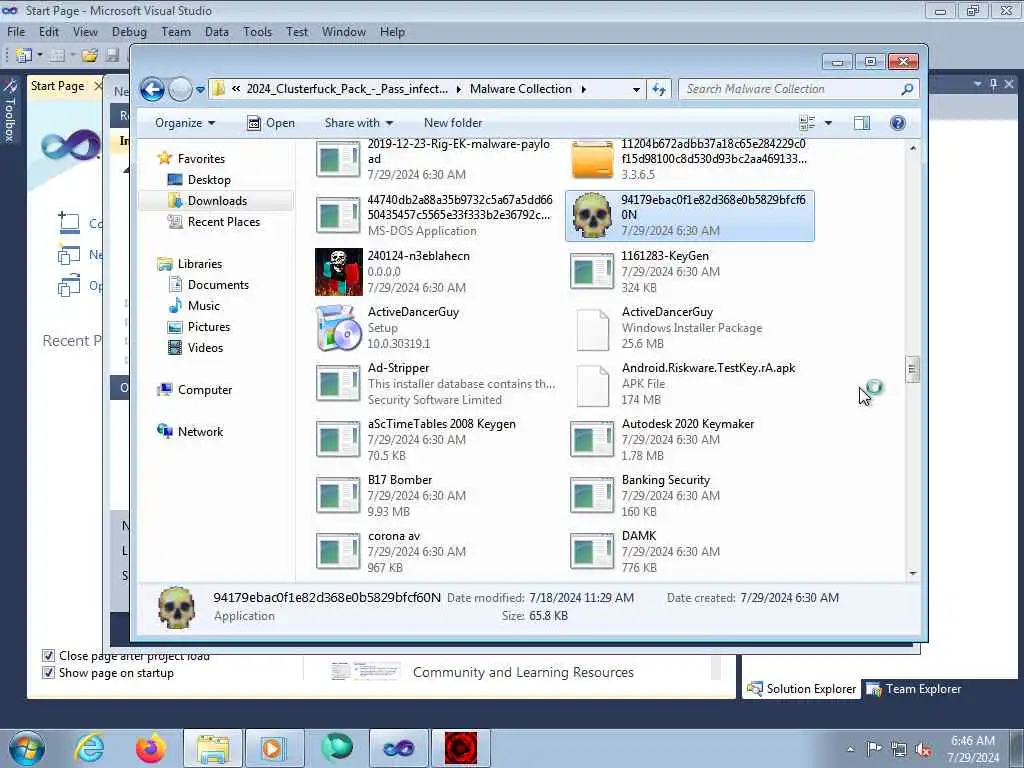Open Pictures library in navigation pane
The image size is (1024, 768).
pyautogui.click(x=199, y=327)
